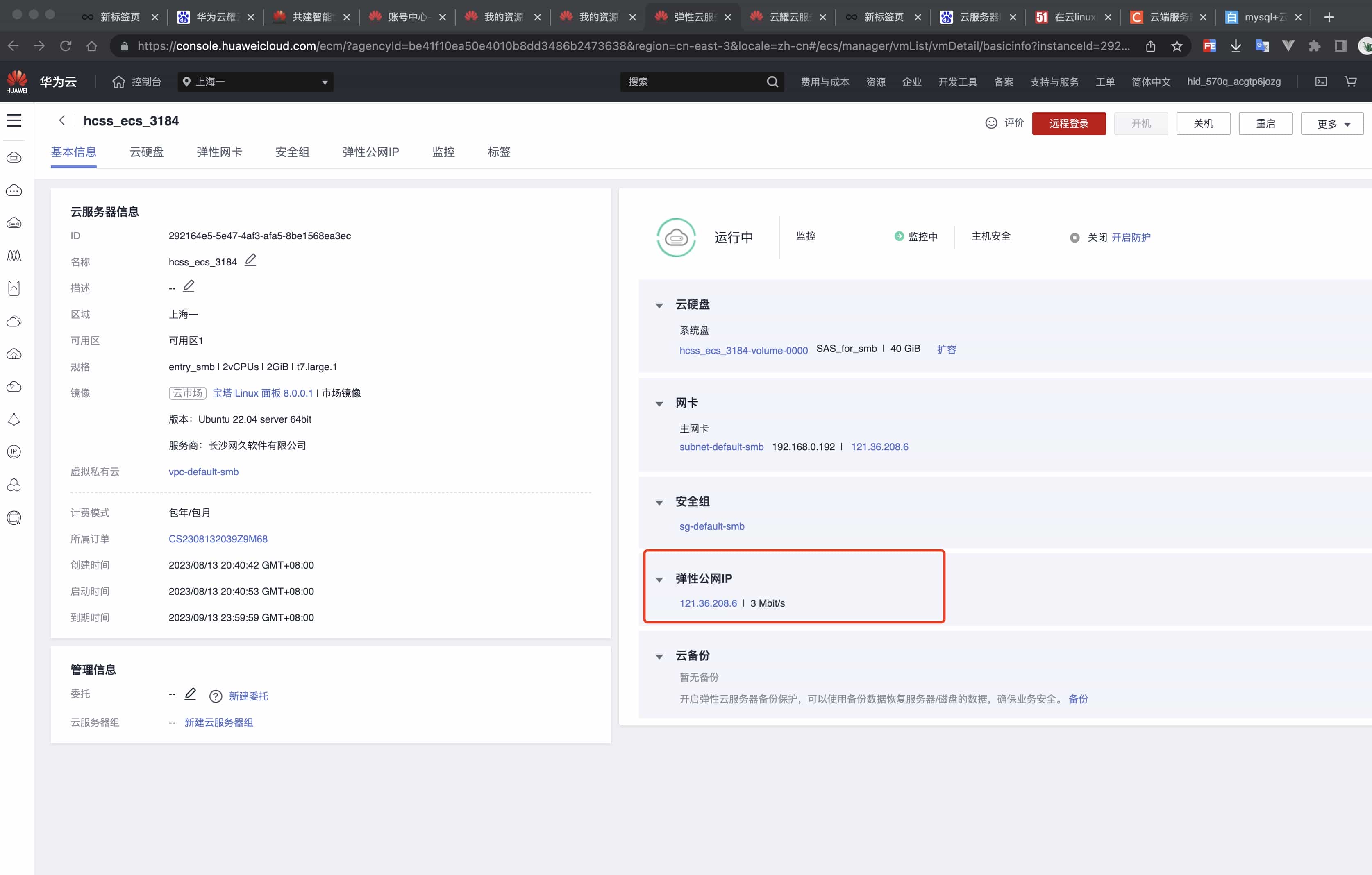This screenshot has height=875, width=1372.
Task: Click the 远程登录 button
Action: click(x=1068, y=123)
